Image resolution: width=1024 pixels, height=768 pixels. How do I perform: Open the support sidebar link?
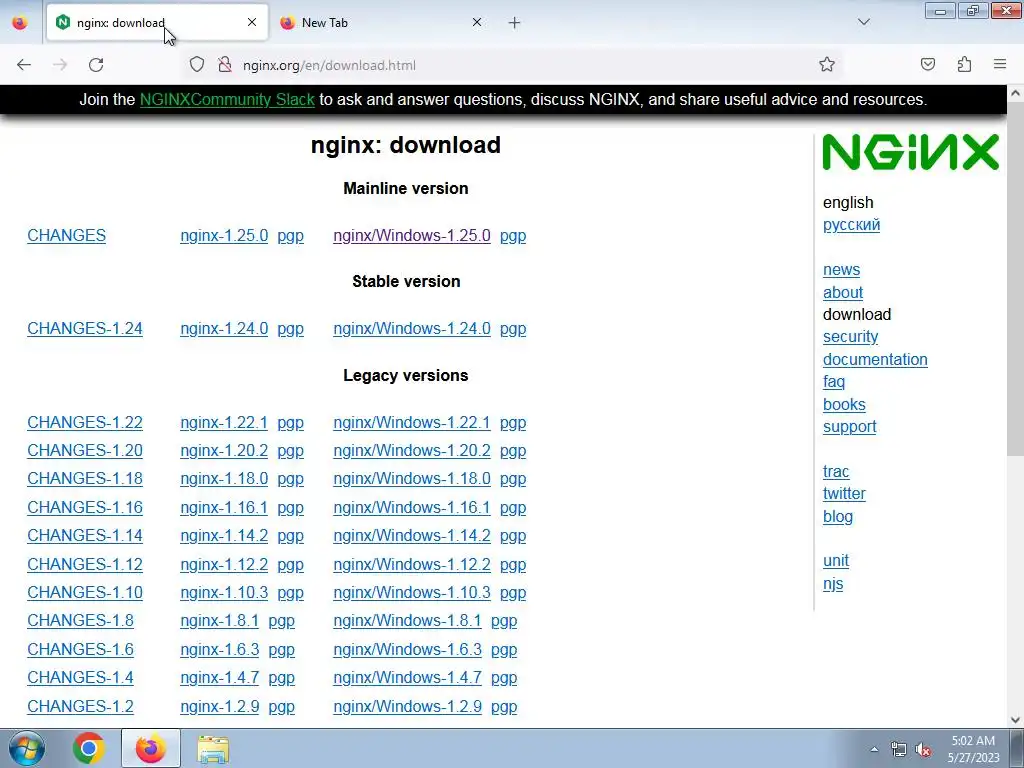850,426
